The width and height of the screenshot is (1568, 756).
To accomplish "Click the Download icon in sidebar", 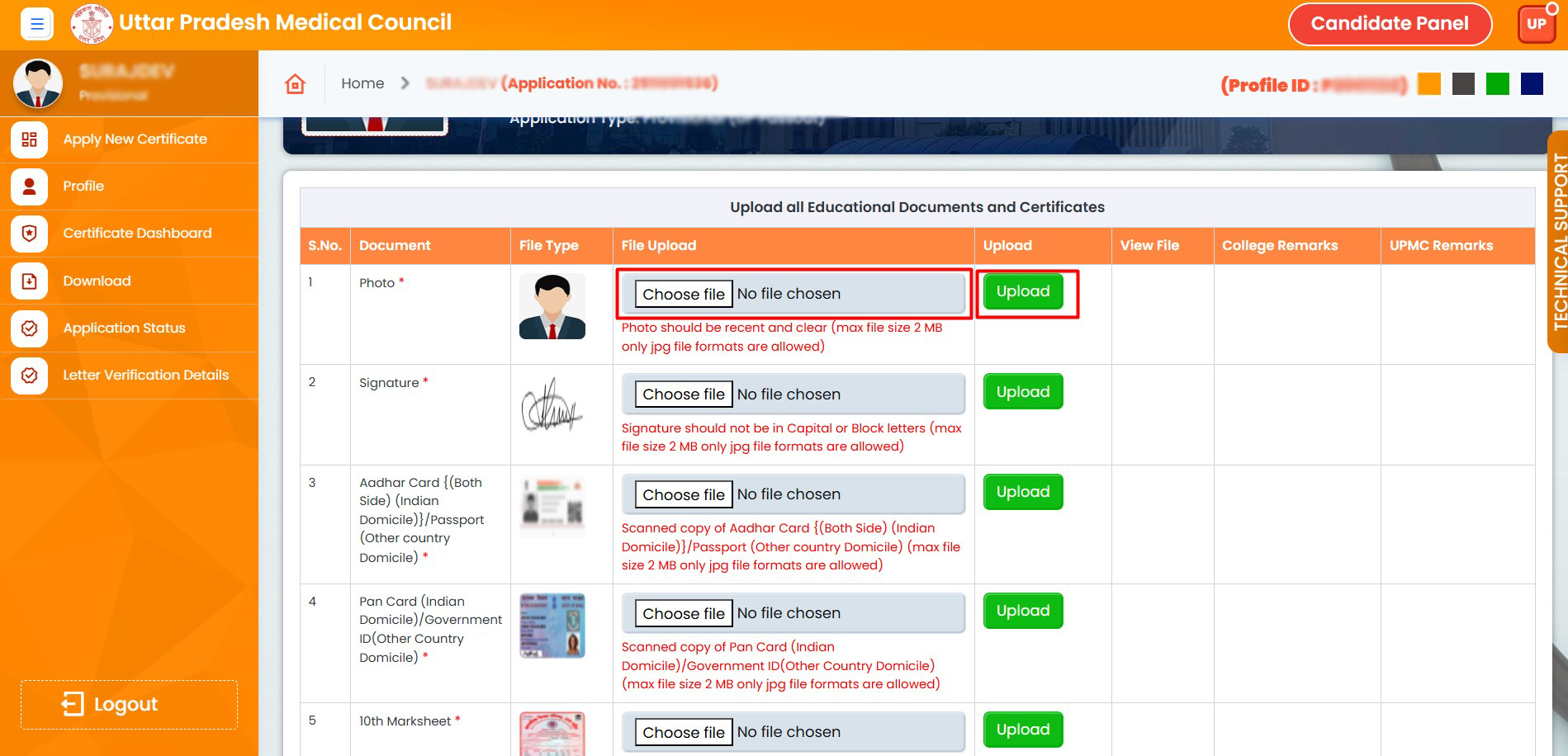I will pyautogui.click(x=29, y=281).
